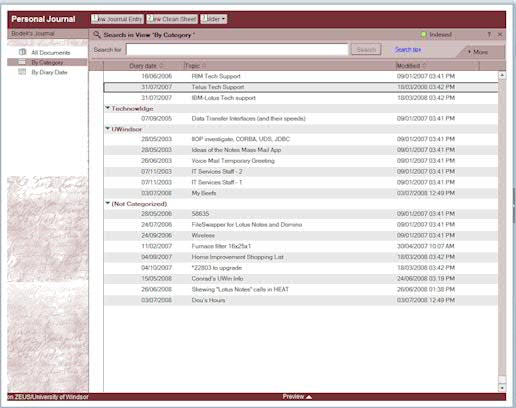Open IIOP investigate CORBA entry
516x408 pixels.
pyautogui.click(x=301, y=139)
